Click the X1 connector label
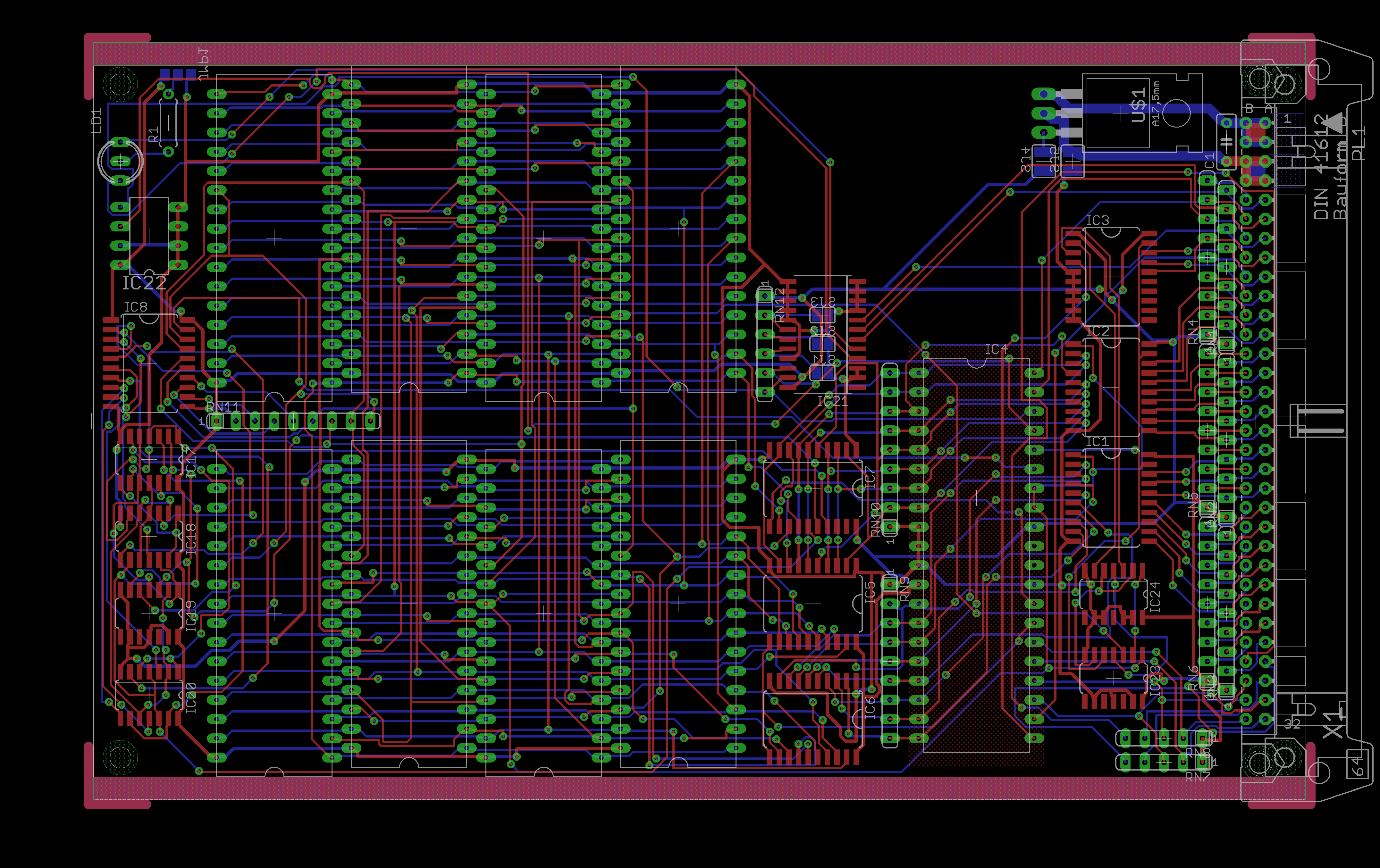This screenshot has height=868, width=1380. tap(1333, 724)
